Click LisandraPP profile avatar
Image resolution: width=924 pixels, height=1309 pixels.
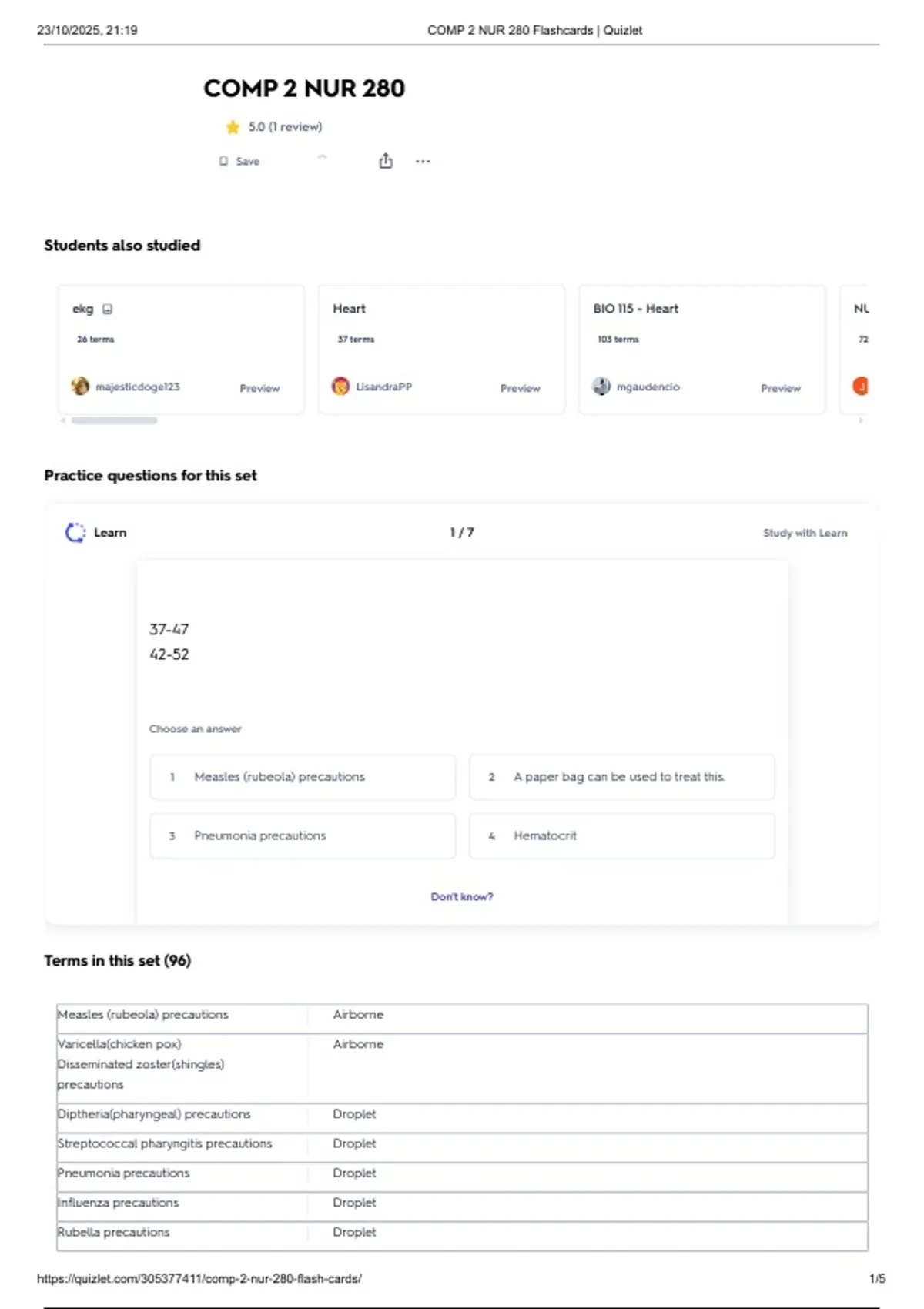pos(340,387)
